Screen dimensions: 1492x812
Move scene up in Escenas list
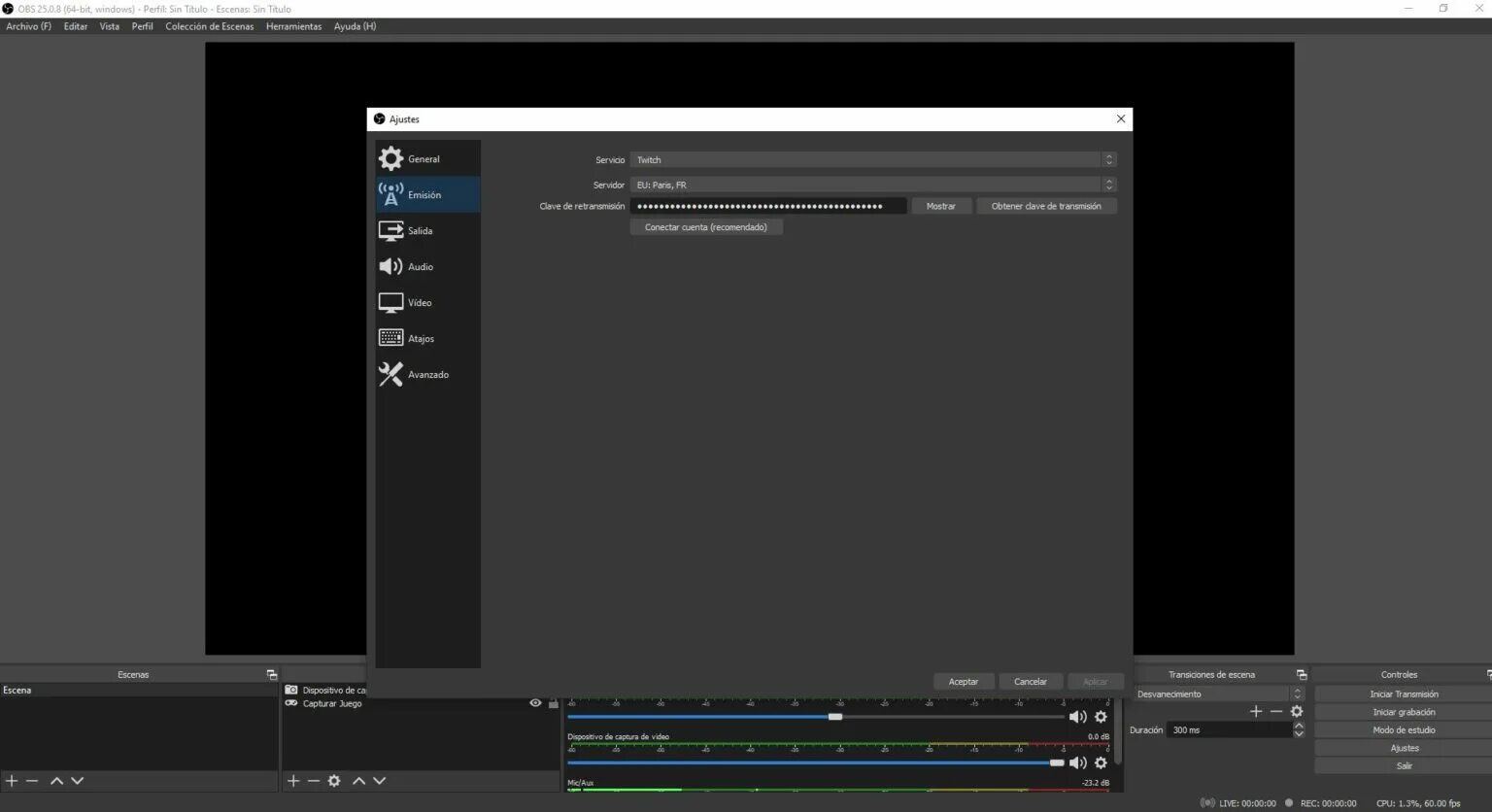56,781
